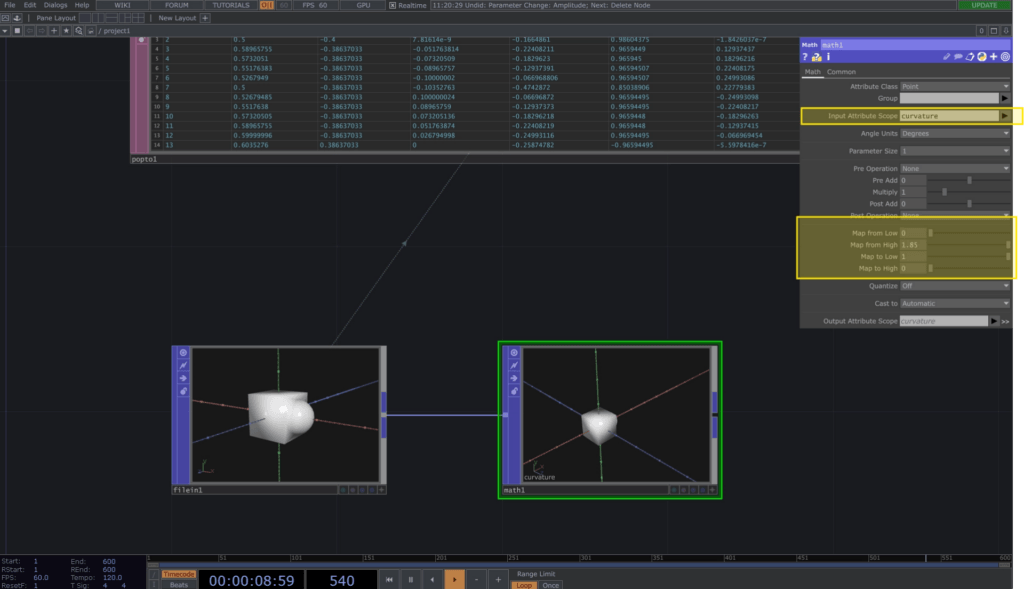Toggle the orange power O|I button
Screen dimensions: 1024x589
[x=266, y=5]
